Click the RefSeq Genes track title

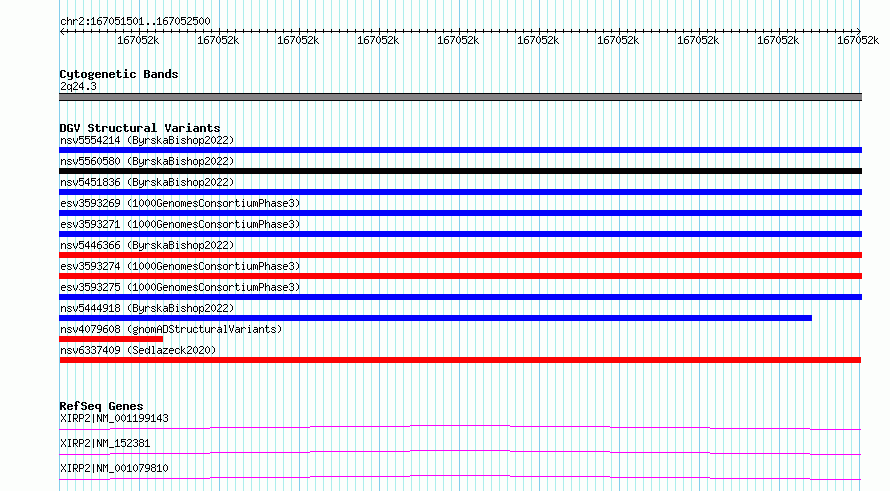coord(101,406)
